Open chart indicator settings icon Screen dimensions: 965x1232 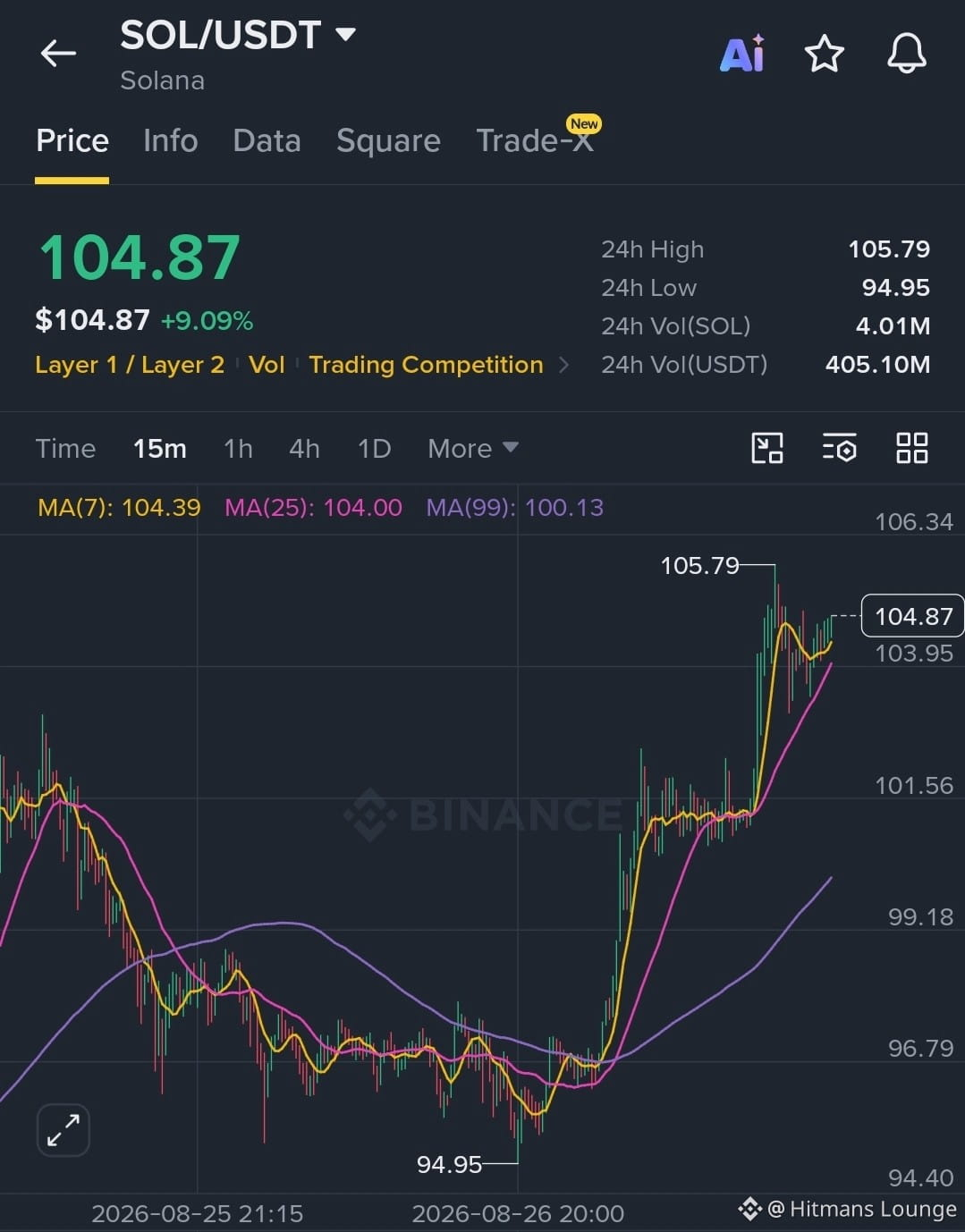click(x=840, y=448)
